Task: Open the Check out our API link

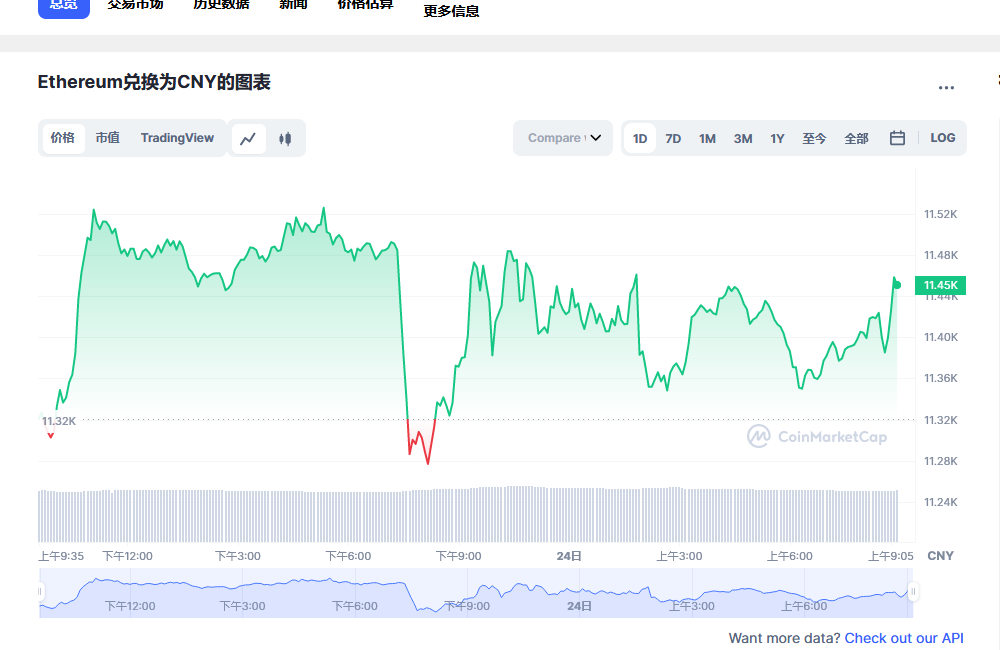Action: tap(904, 638)
